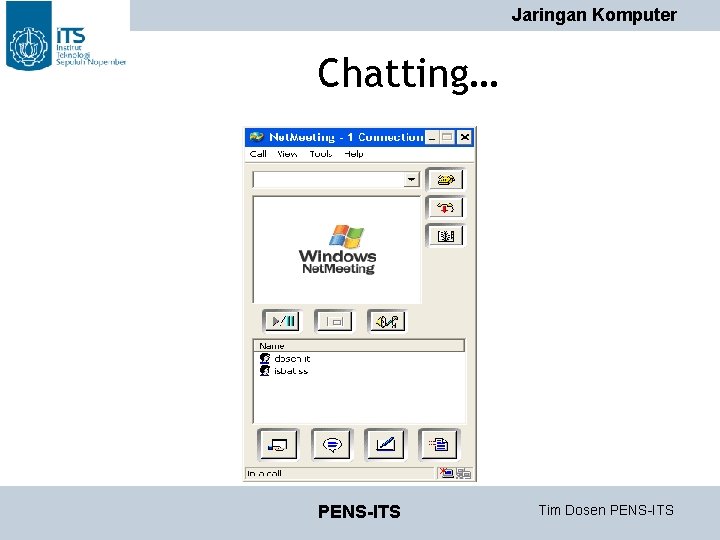Click inside the address input field

[329, 180]
